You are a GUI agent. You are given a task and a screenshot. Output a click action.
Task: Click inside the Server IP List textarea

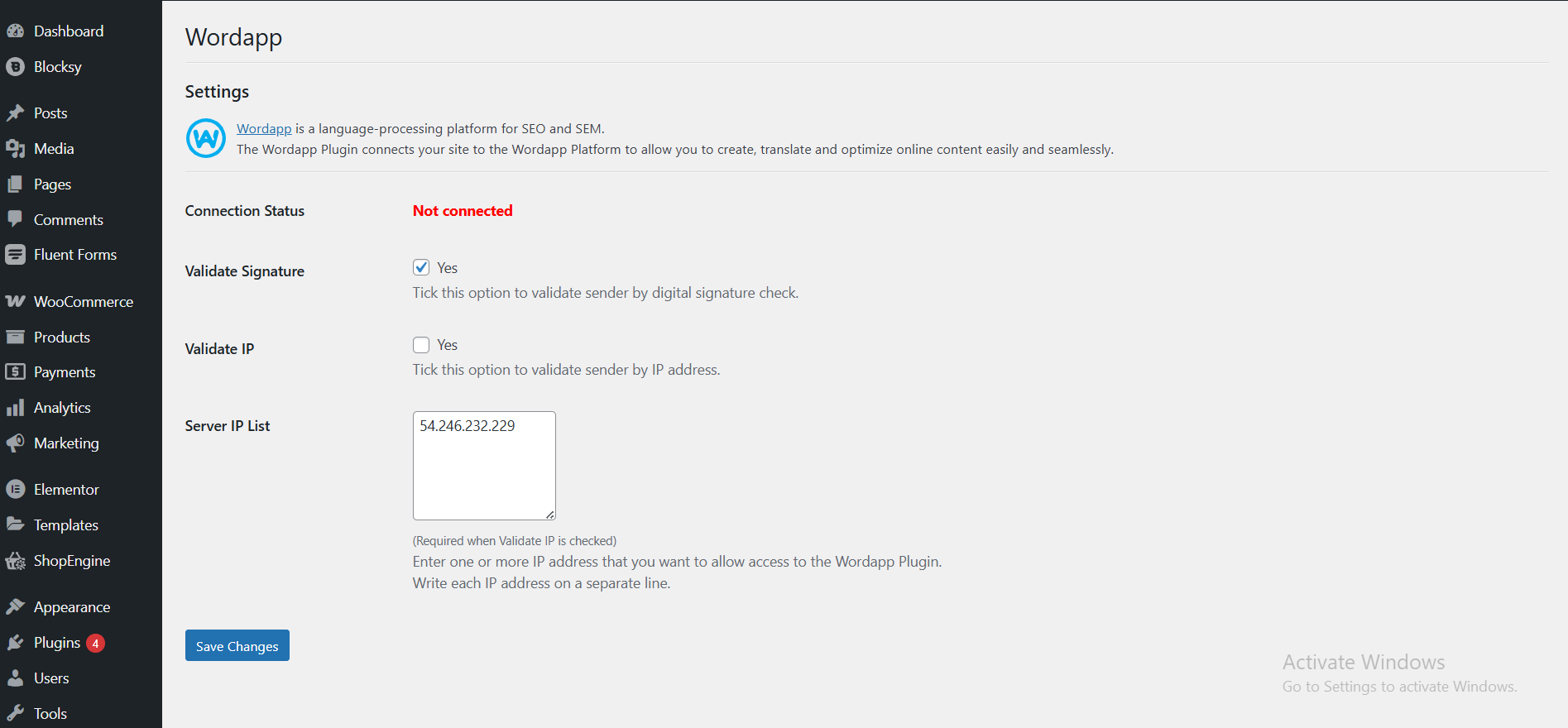coord(484,466)
